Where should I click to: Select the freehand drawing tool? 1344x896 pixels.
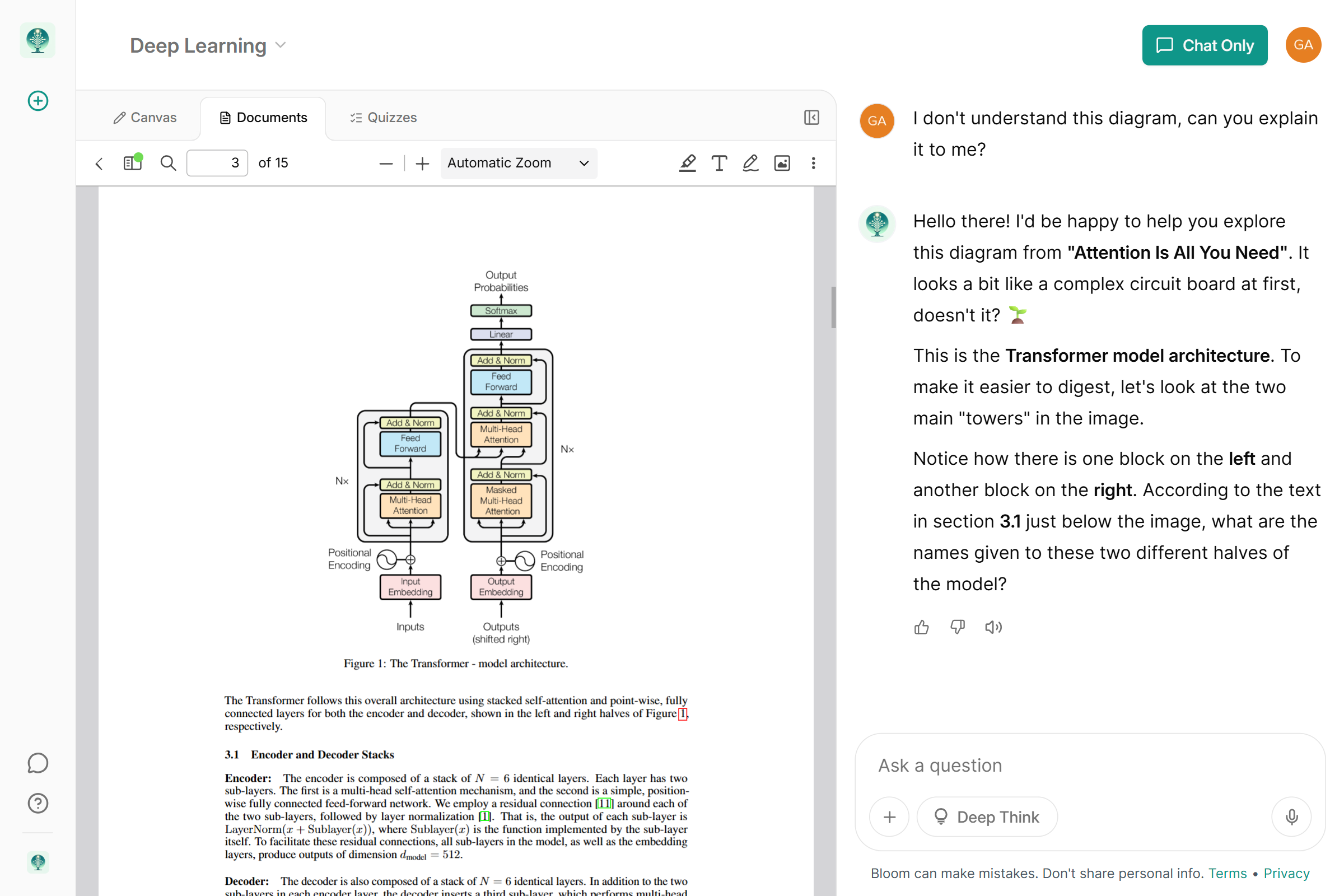click(750, 163)
